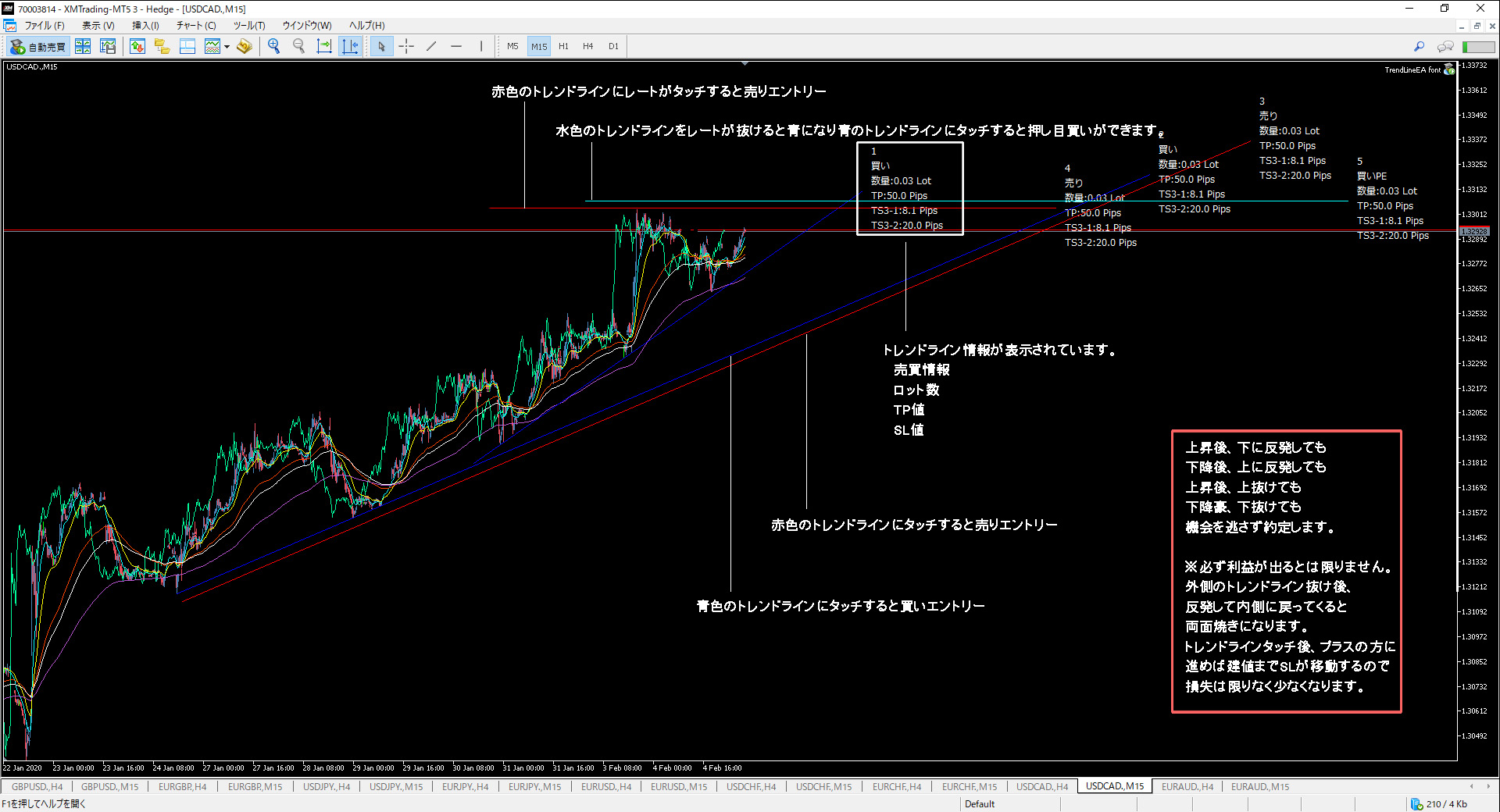Zoom in on the chart

[274, 47]
